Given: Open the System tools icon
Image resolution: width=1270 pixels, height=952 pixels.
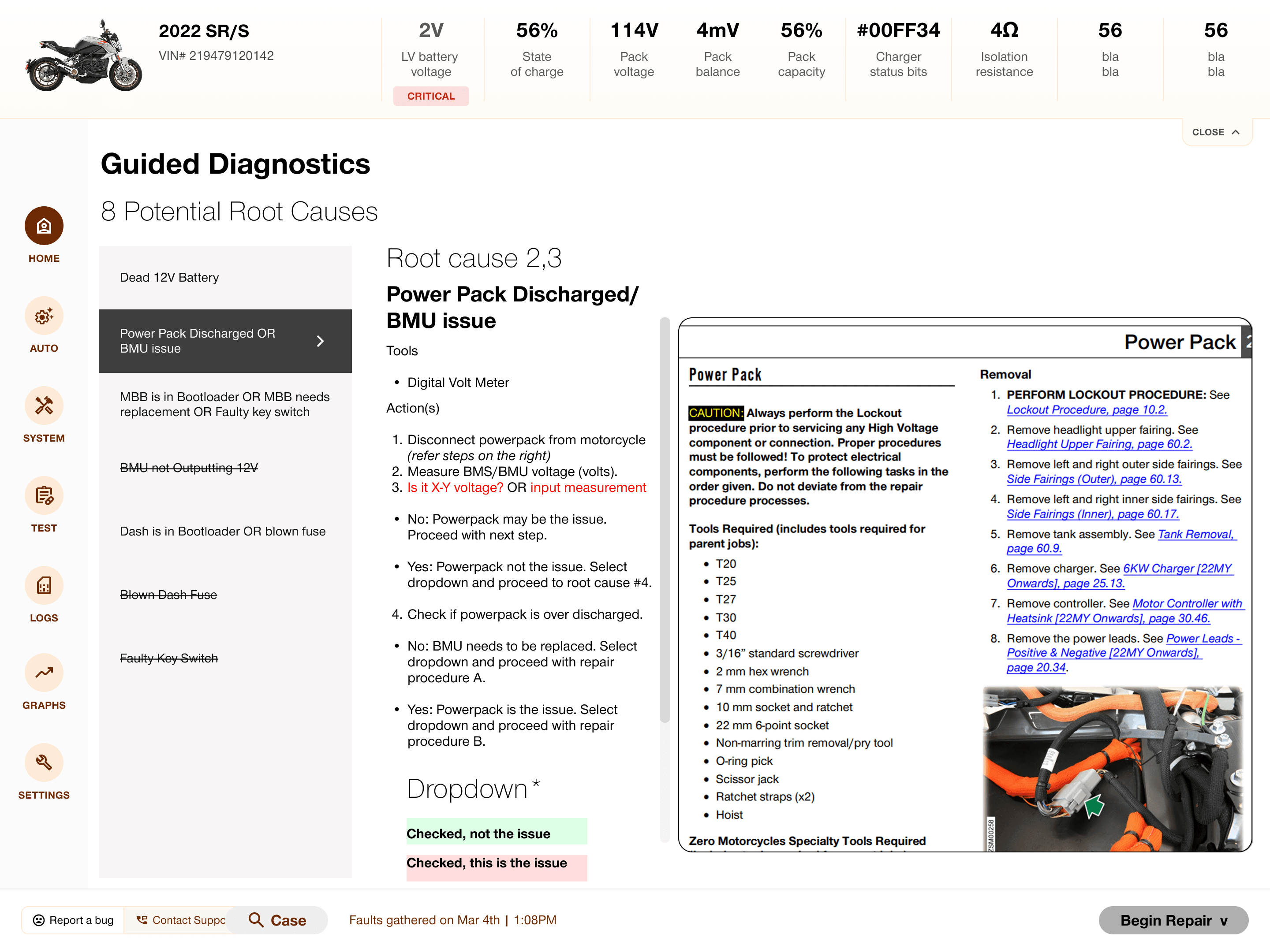Looking at the screenshot, I should tap(44, 405).
